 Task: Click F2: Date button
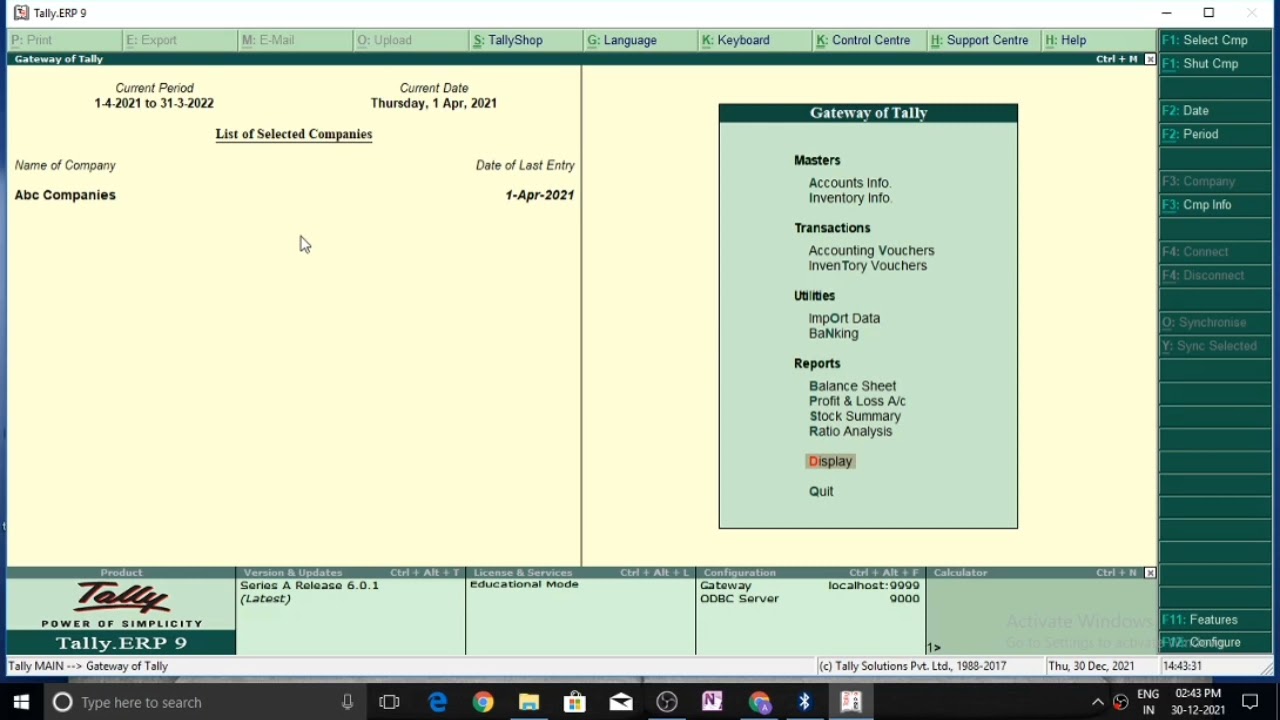click(1215, 111)
